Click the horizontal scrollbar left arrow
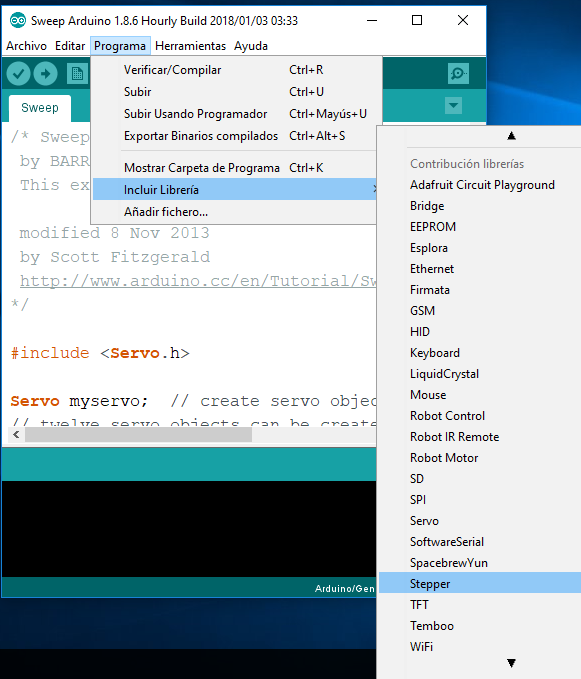The width and height of the screenshot is (581, 679). [x=16, y=435]
